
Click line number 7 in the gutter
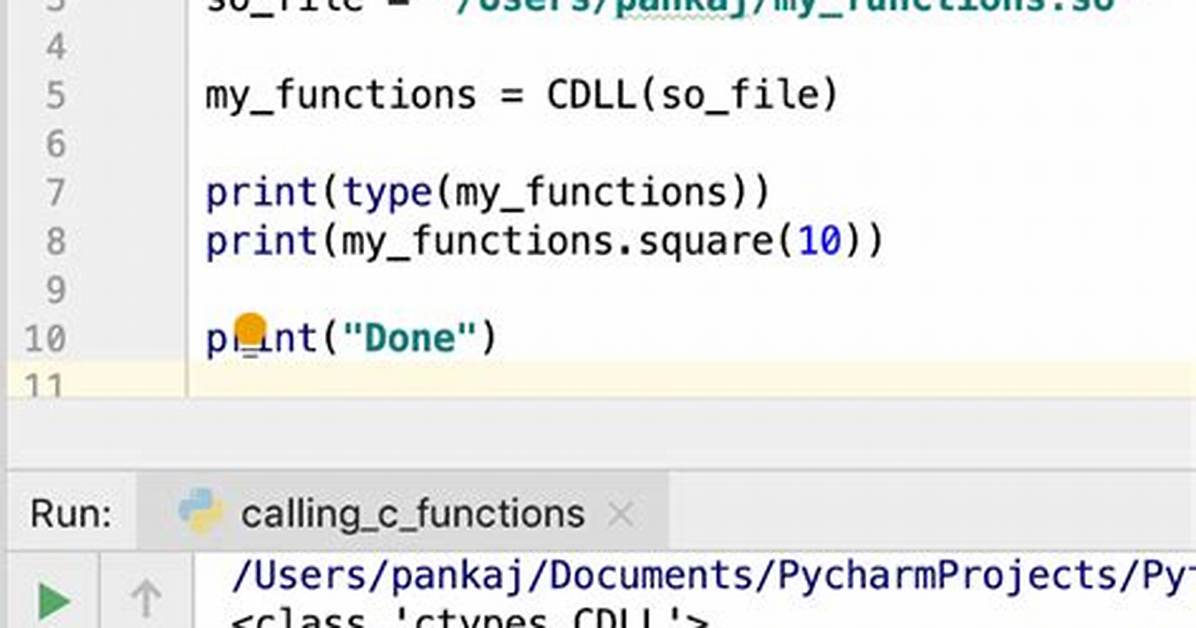[56, 192]
